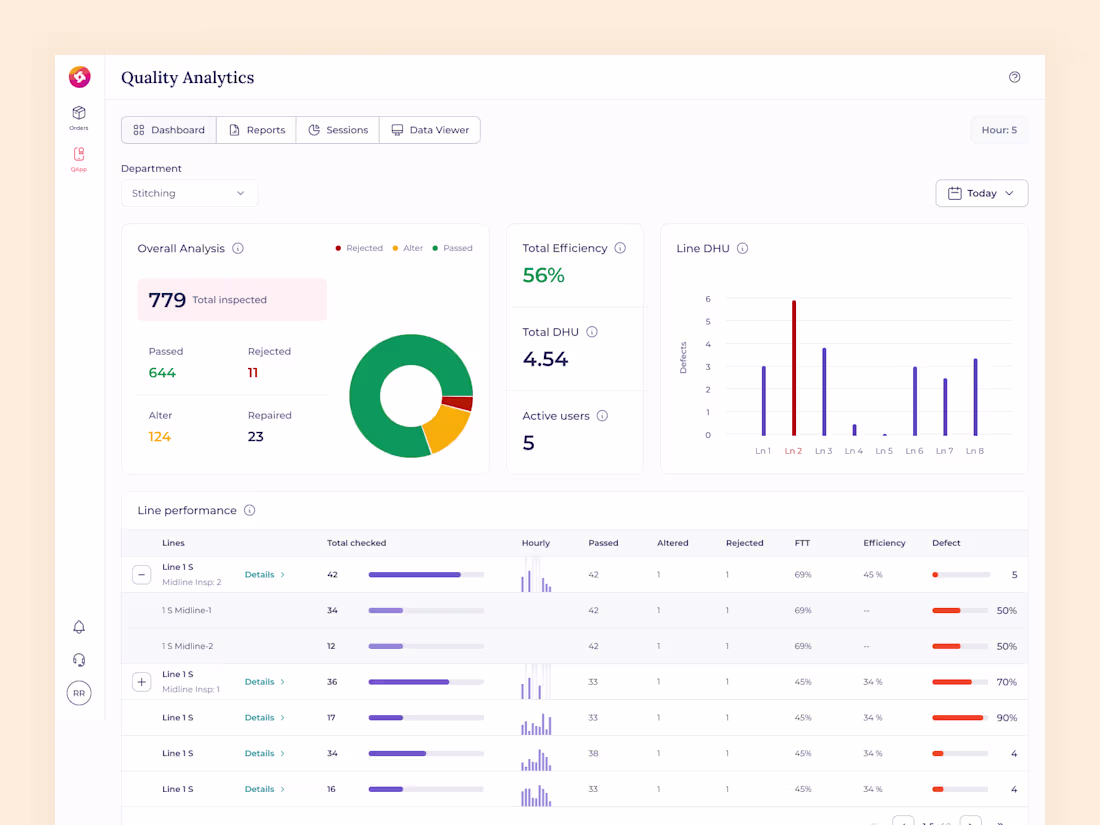
Task: Open notifications via the bell icon
Action: [79, 627]
